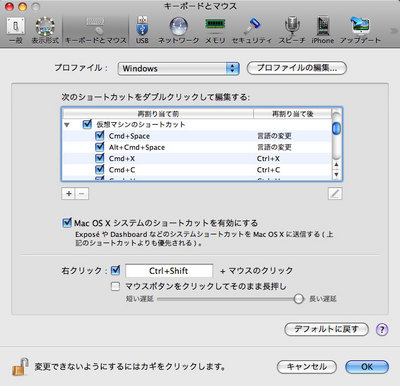Show more toolbar items via overflow arrow
400x386 pixels.
click(393, 31)
